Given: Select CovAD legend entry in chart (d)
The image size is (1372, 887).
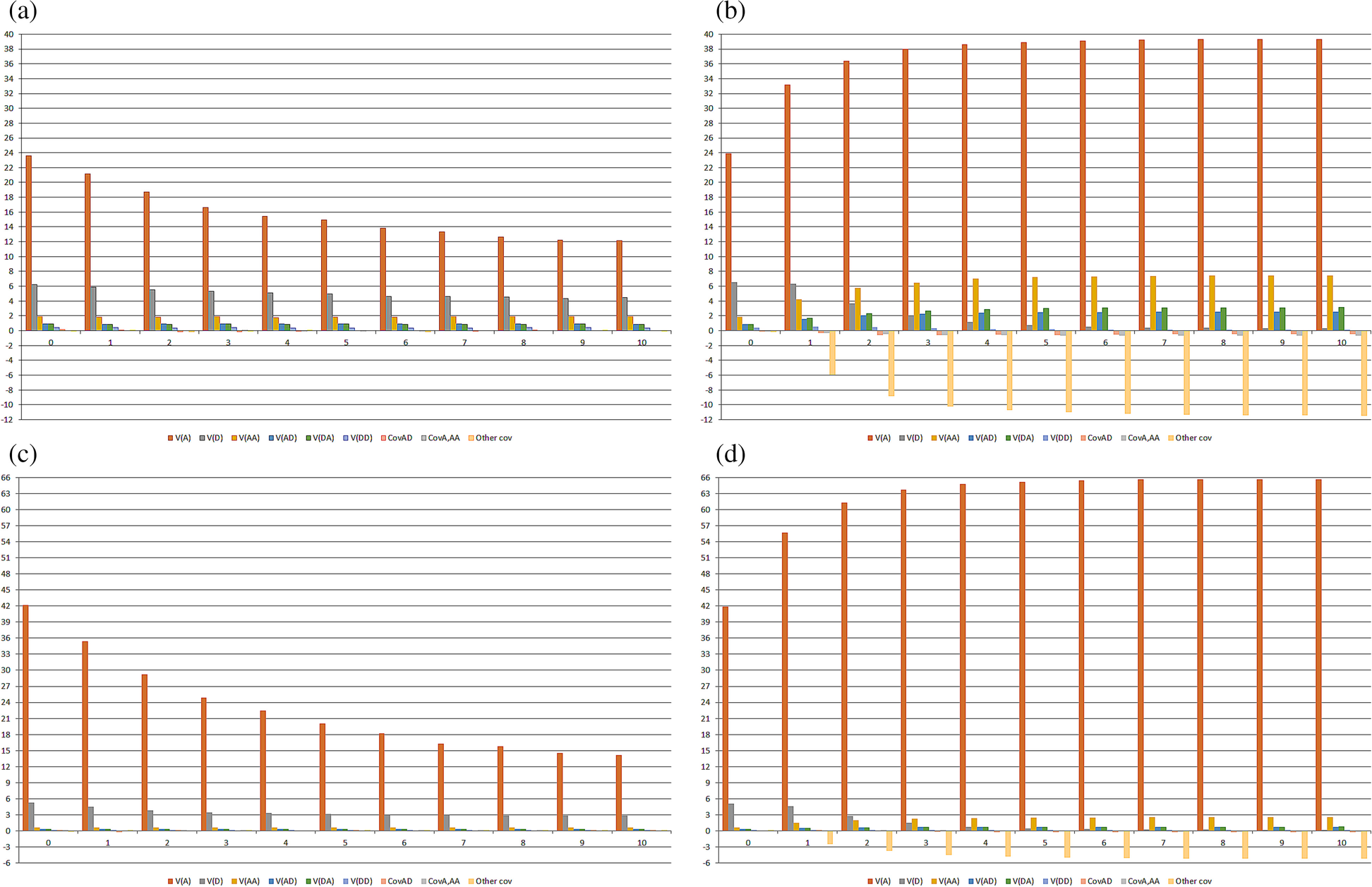Looking at the screenshot, I should 1096,881.
